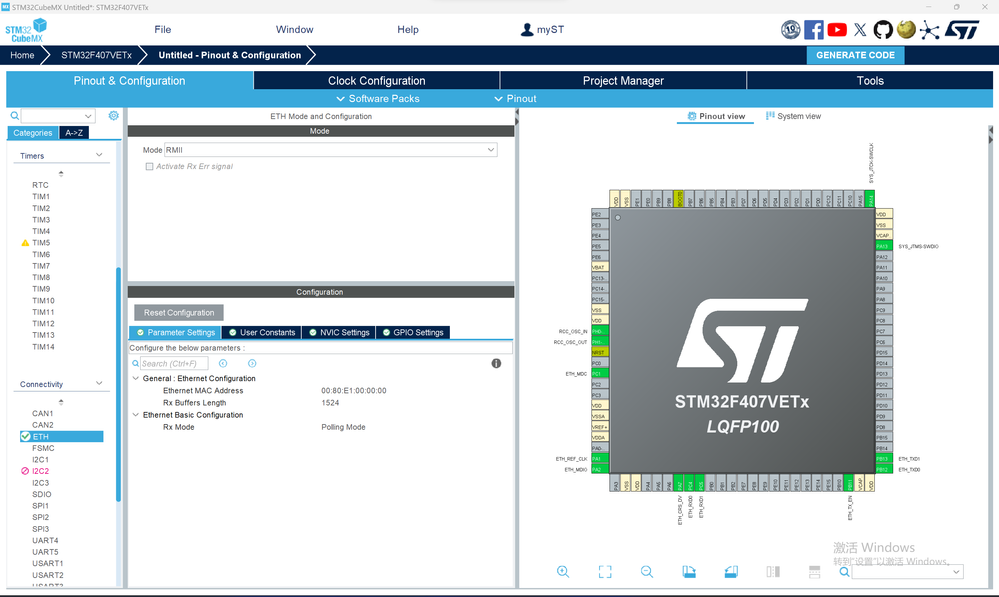This screenshot has width=999, height=597.
Task: Zoom in on the chip pinout view
Action: (563, 572)
